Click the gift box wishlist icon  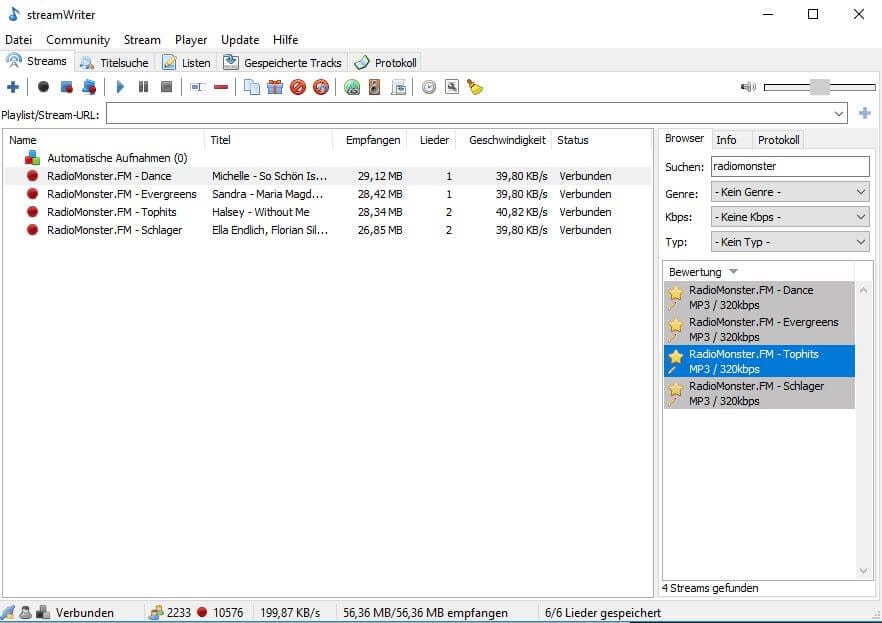coord(275,88)
